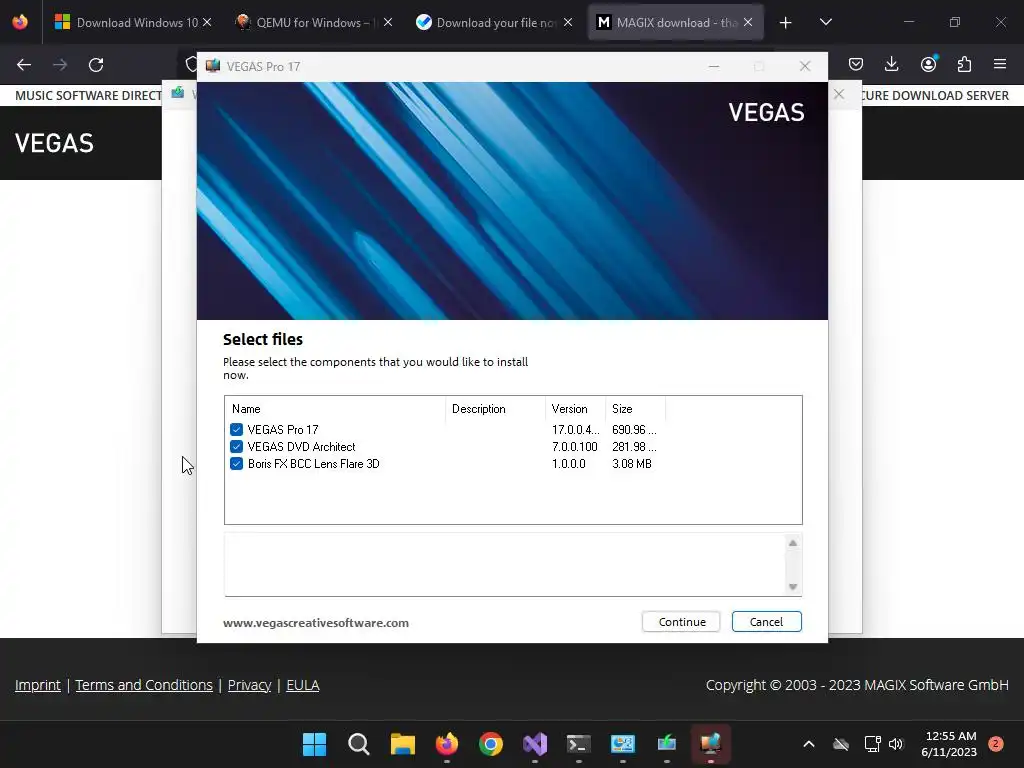Close the Download your file now tab
Screen dimensions: 1024x768
point(568,22)
